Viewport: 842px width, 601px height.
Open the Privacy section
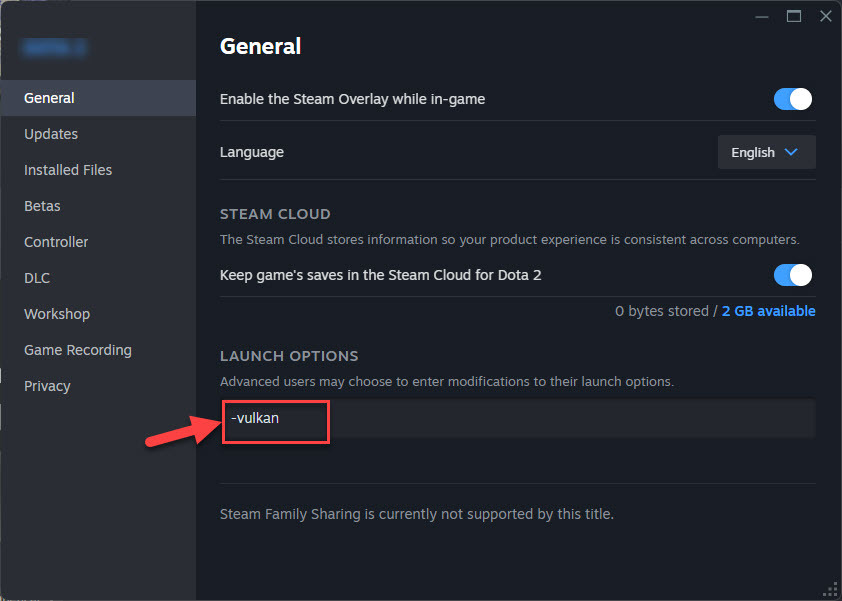(x=47, y=386)
